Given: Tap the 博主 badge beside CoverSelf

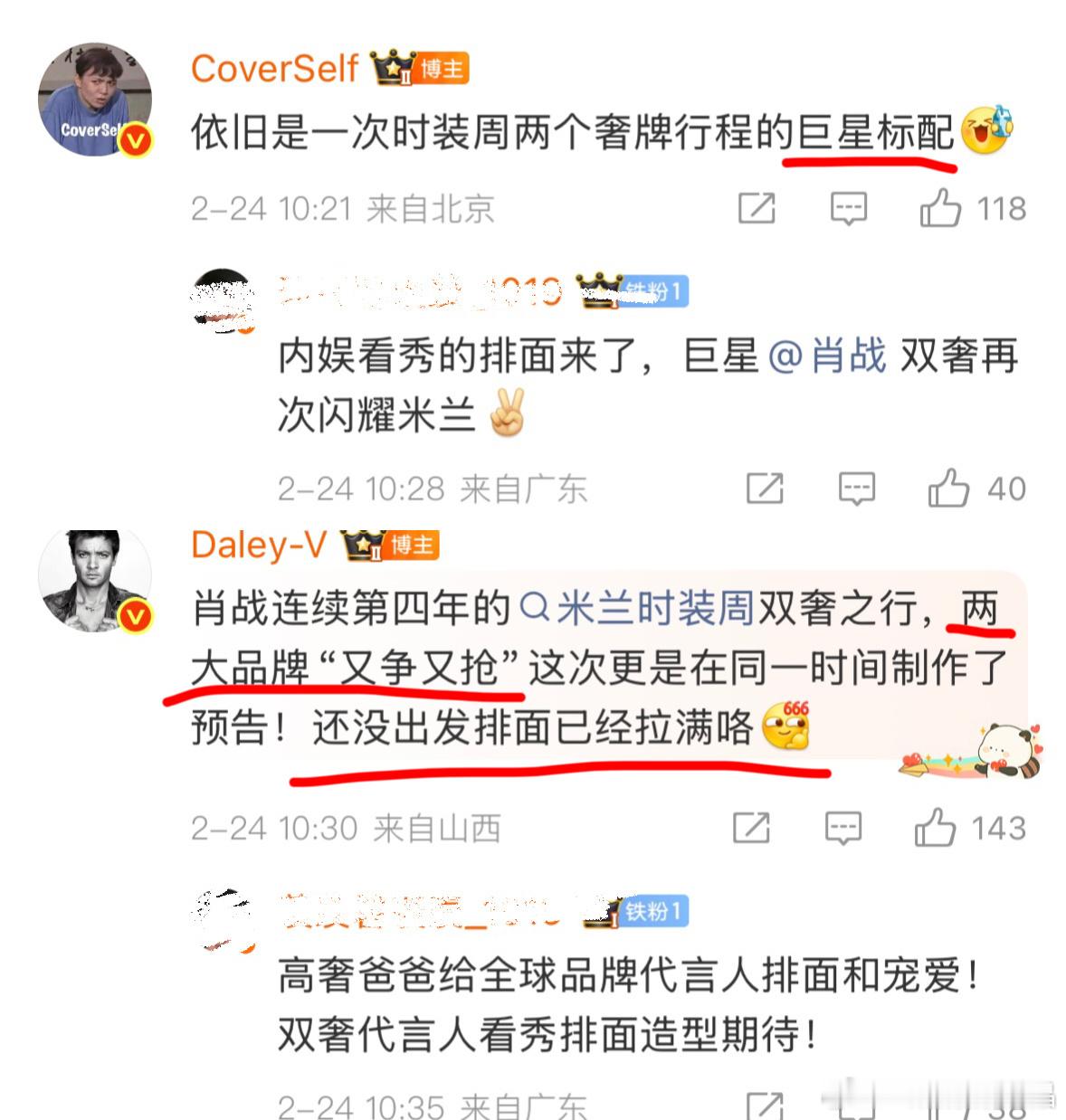Looking at the screenshot, I should [x=443, y=69].
